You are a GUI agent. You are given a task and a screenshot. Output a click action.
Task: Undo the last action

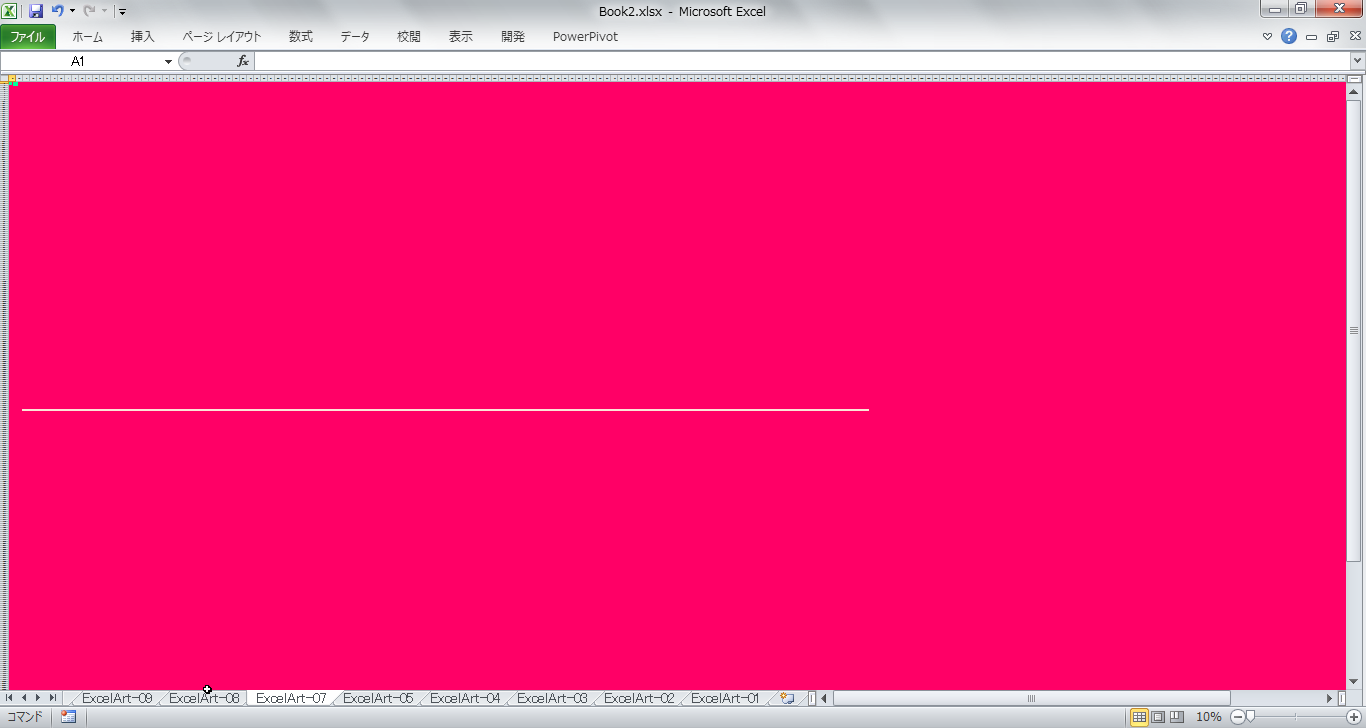[57, 11]
